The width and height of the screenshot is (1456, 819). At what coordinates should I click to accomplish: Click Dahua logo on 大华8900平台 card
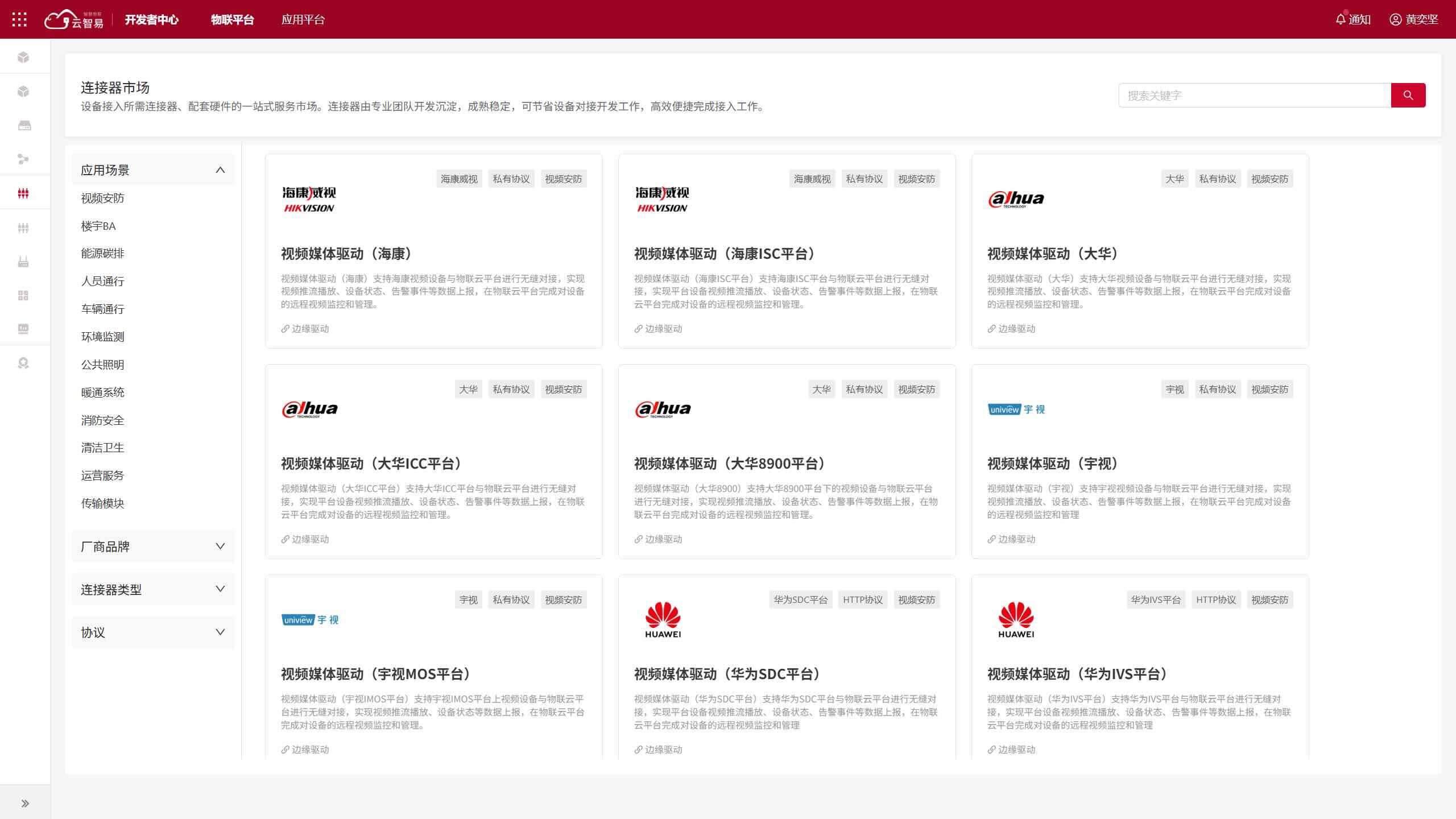(x=663, y=409)
